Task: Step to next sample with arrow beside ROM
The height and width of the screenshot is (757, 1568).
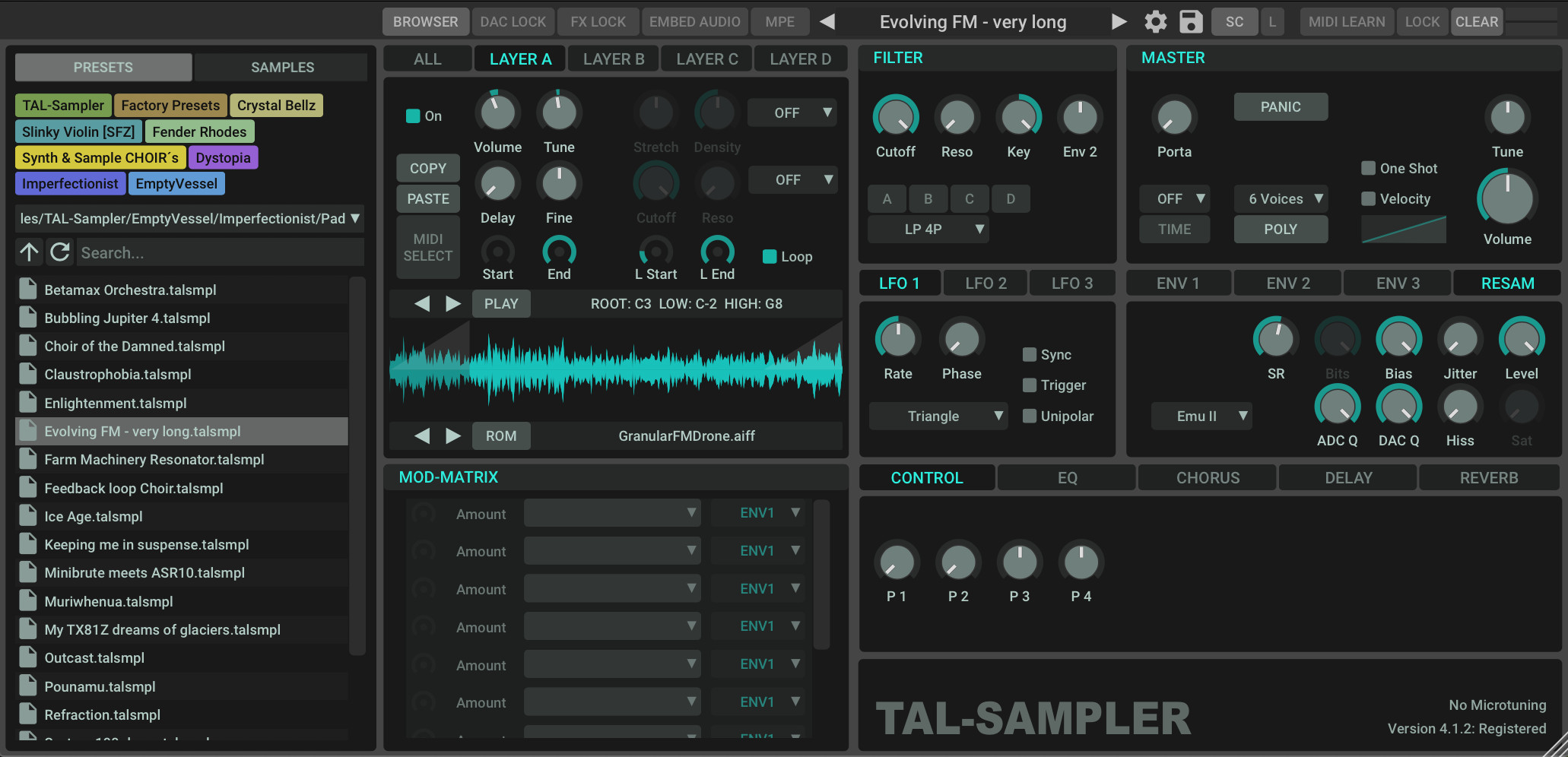Action: click(453, 436)
